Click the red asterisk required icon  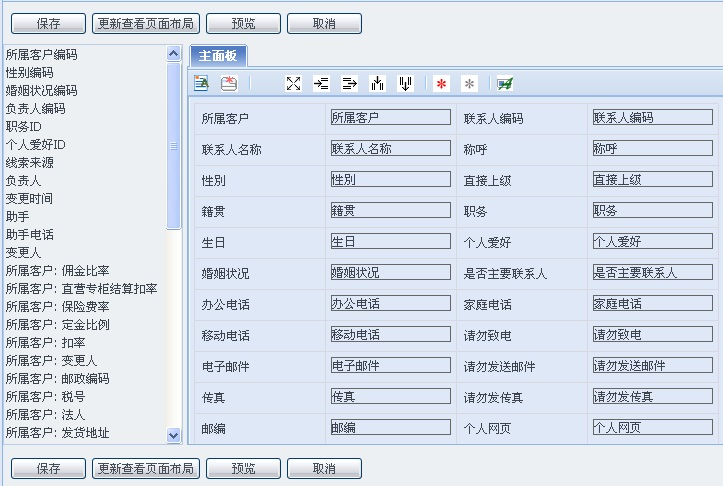[x=441, y=84]
